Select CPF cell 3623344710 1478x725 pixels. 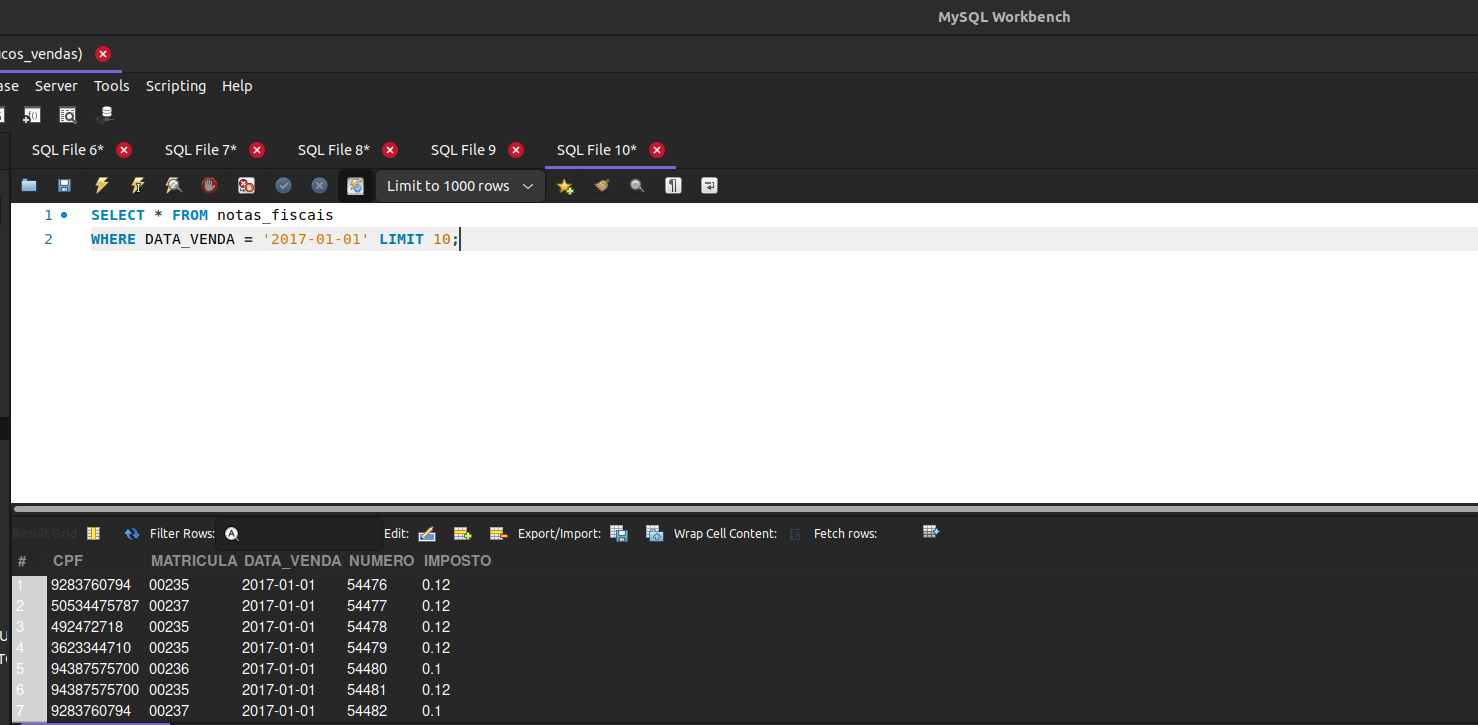point(90,648)
